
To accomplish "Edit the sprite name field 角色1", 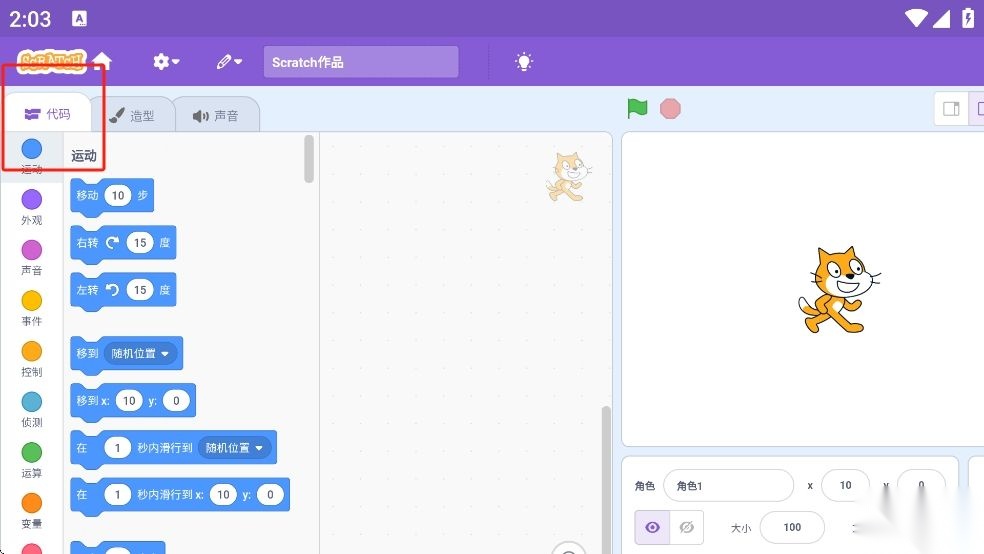I will 728,486.
